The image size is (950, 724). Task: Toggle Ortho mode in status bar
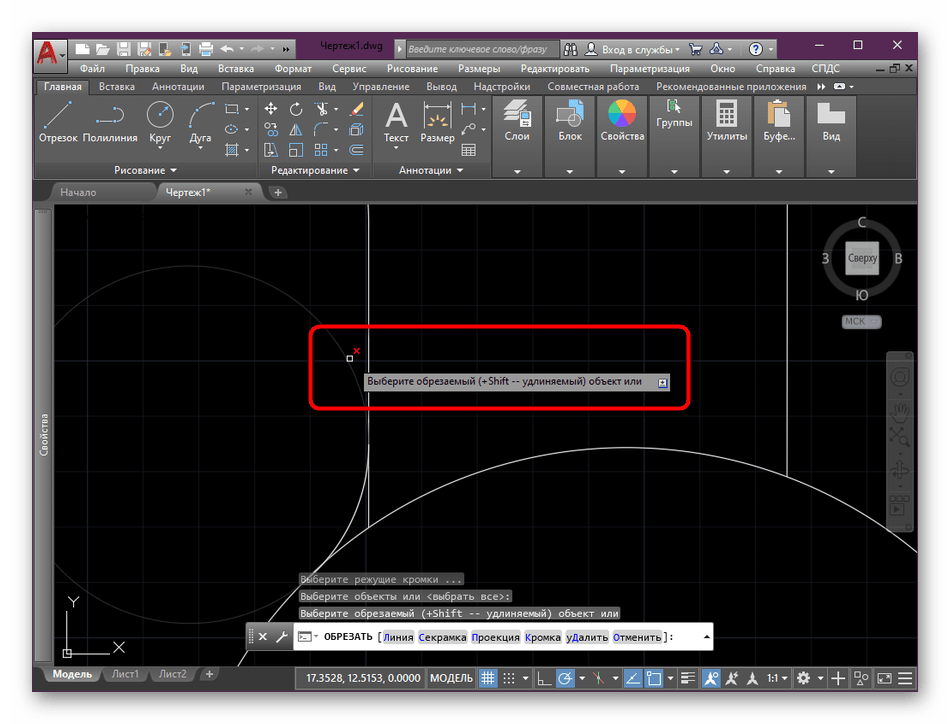(543, 679)
